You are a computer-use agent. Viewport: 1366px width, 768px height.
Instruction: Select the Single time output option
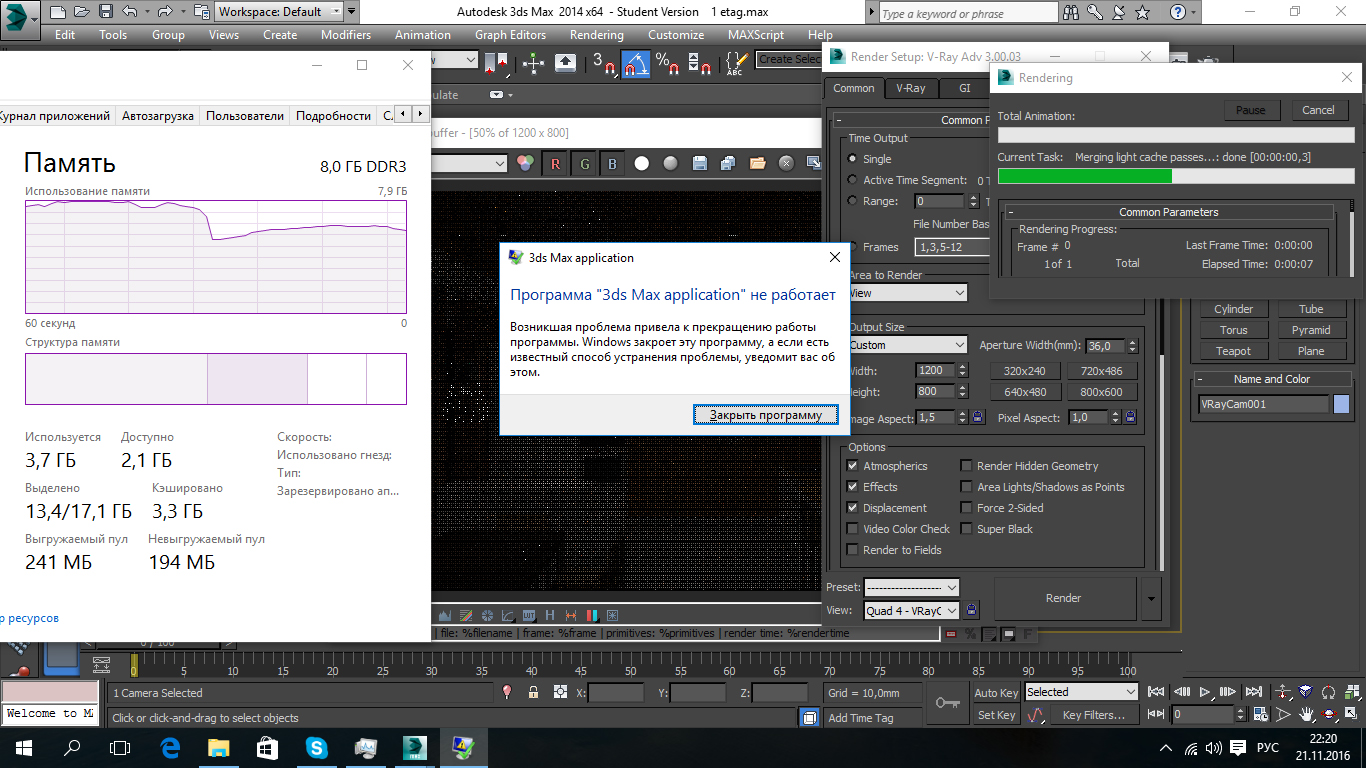(852, 159)
